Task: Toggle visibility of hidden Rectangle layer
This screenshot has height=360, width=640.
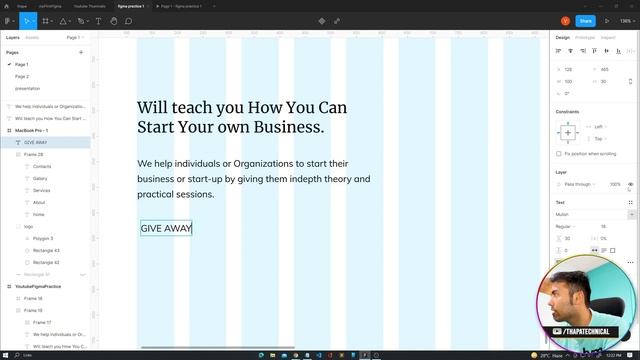Action: pos(83,275)
